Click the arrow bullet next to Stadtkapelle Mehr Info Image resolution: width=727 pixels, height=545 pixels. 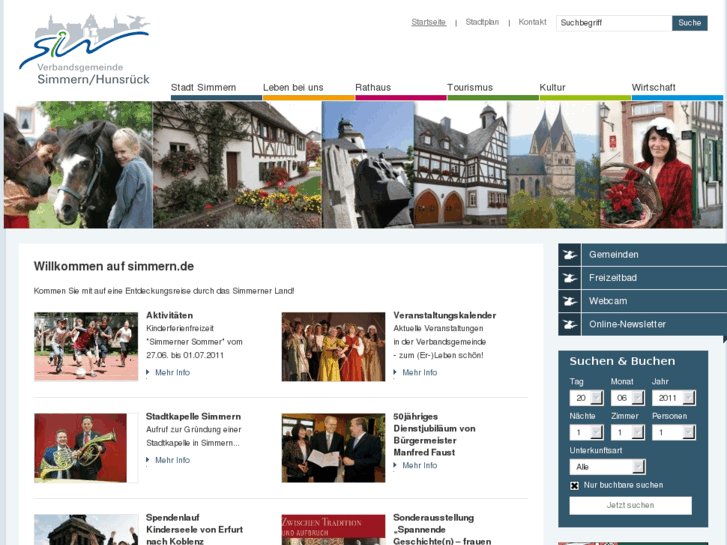click(x=147, y=460)
